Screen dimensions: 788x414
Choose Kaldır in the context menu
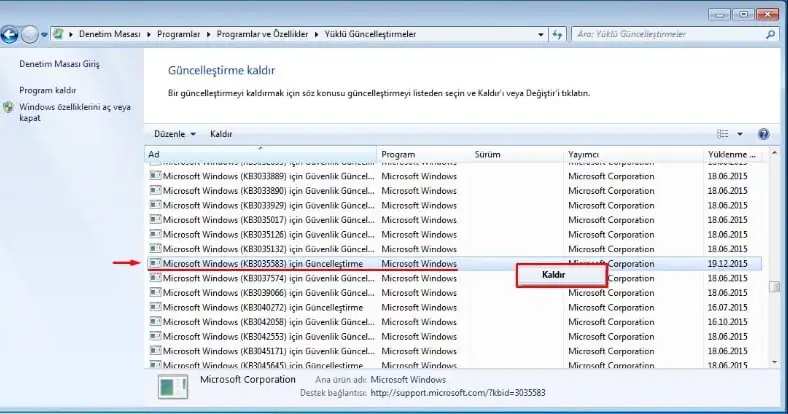point(561,275)
